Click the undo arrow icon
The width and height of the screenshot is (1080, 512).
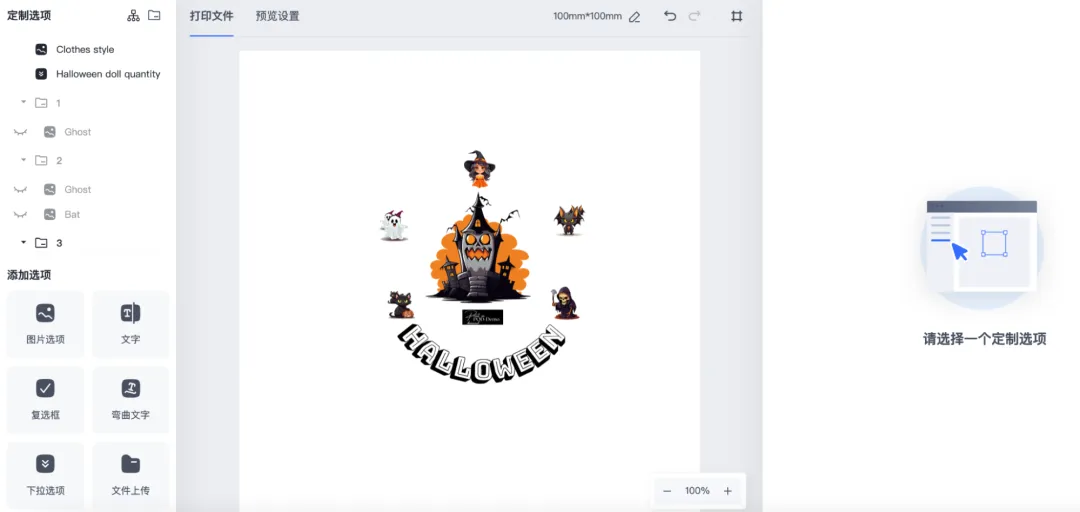(x=669, y=16)
